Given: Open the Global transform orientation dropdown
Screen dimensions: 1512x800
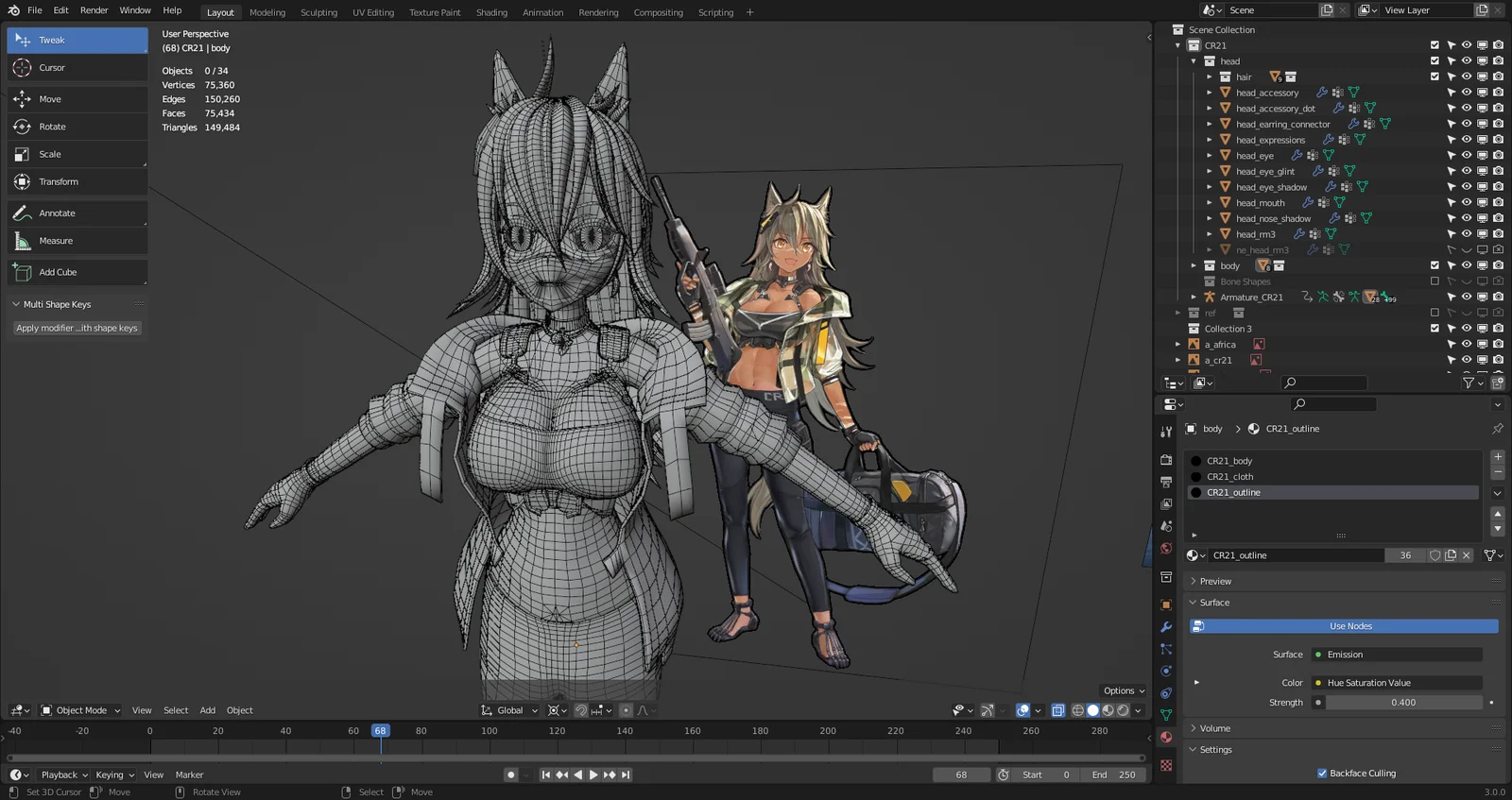Looking at the screenshot, I should click(510, 710).
